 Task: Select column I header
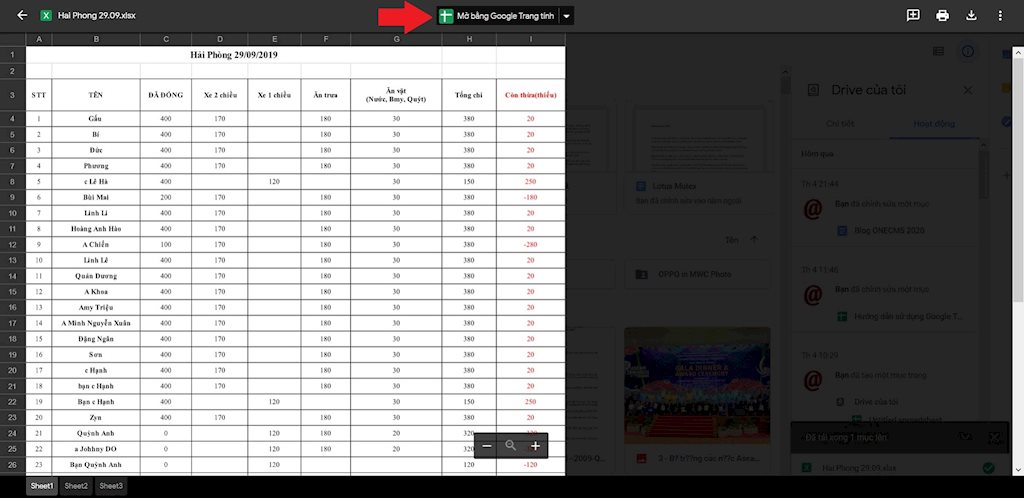pos(530,39)
